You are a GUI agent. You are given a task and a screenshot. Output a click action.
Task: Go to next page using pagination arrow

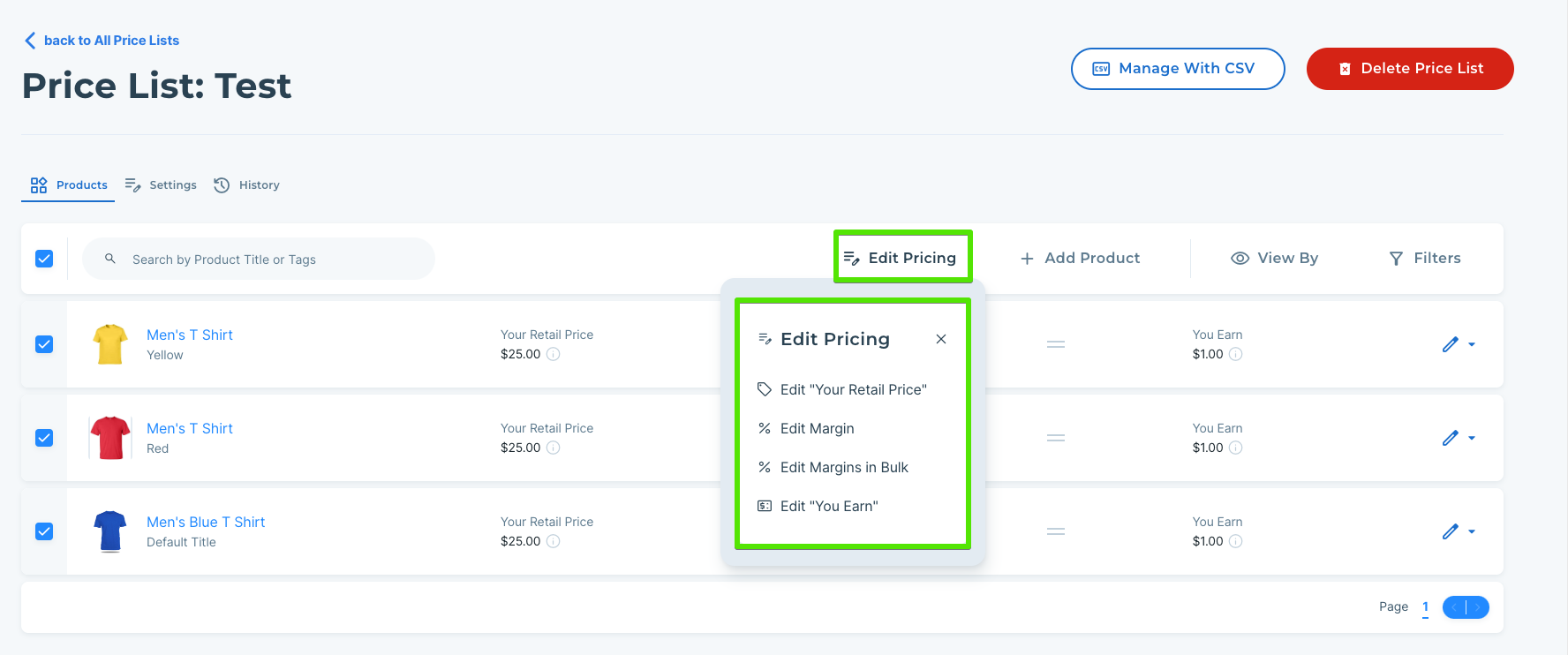[x=1477, y=607]
